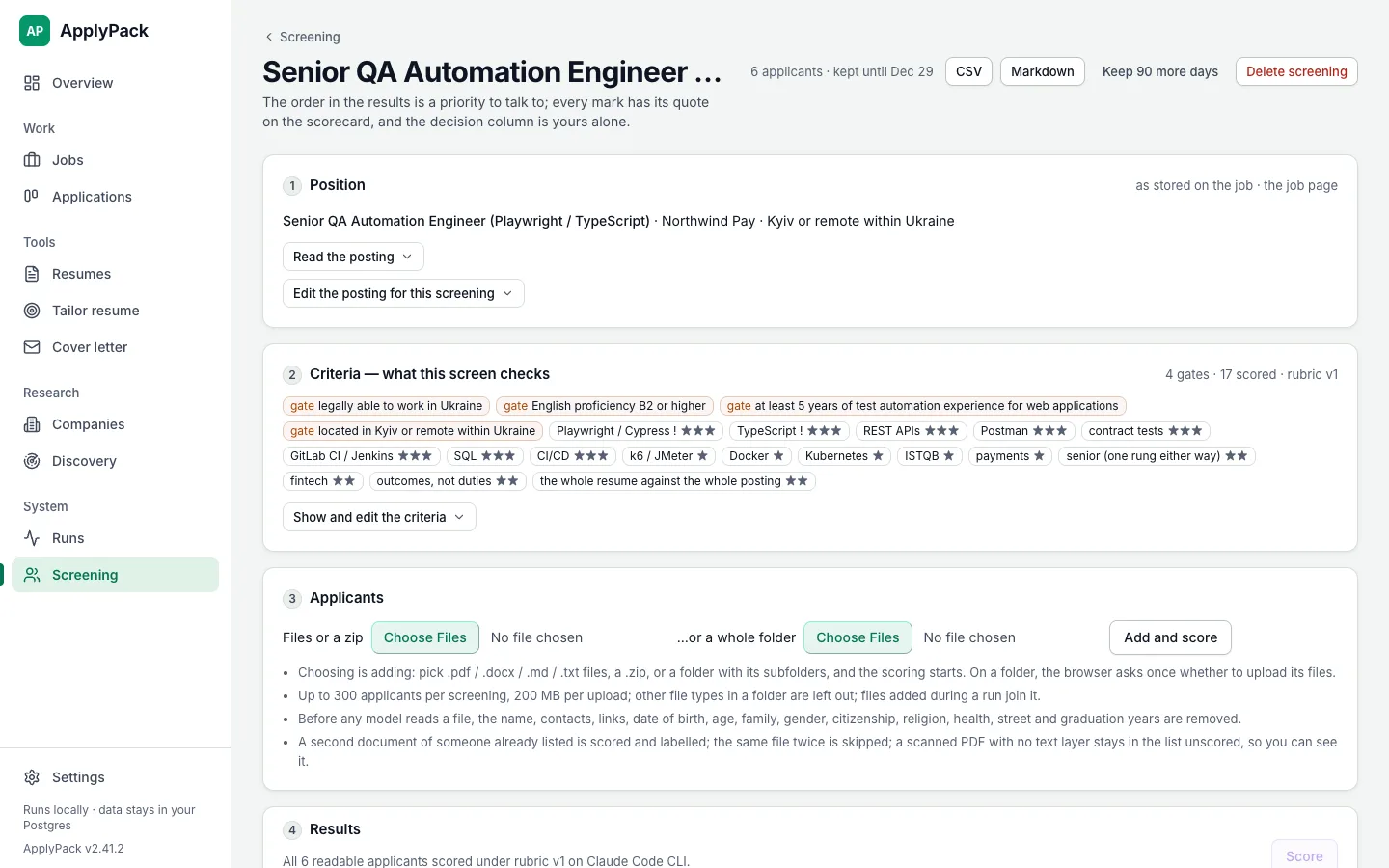The width and height of the screenshot is (1389, 868).
Task: Export results as CSV
Action: coord(968,71)
